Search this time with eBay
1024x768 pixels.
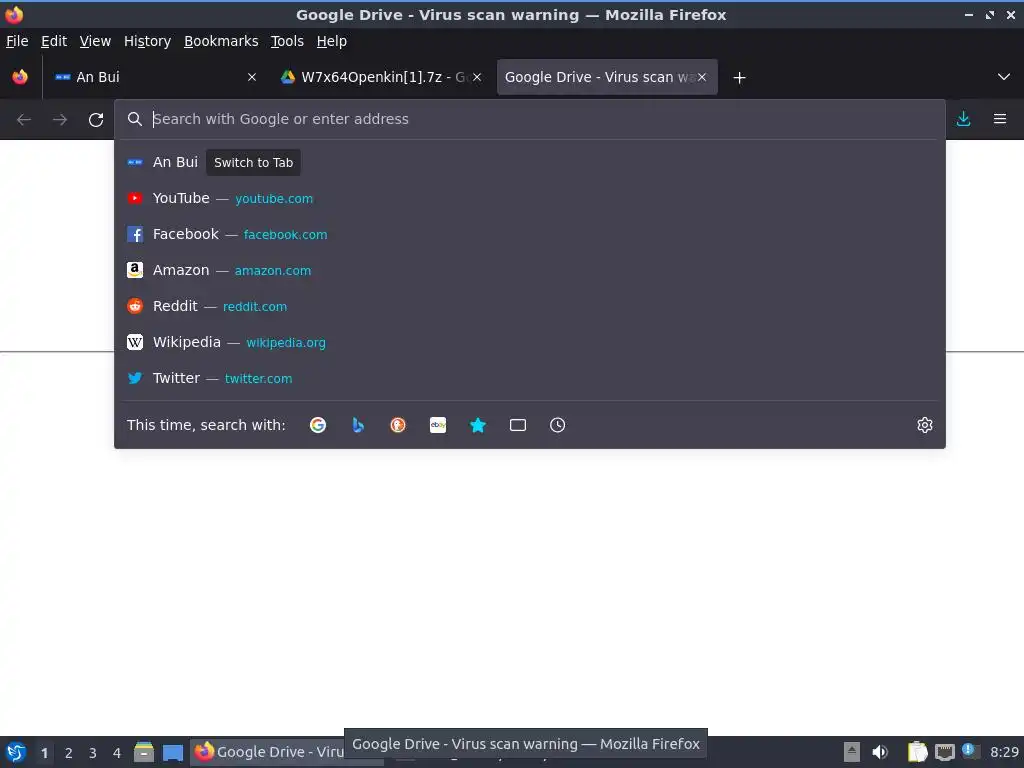[438, 425]
